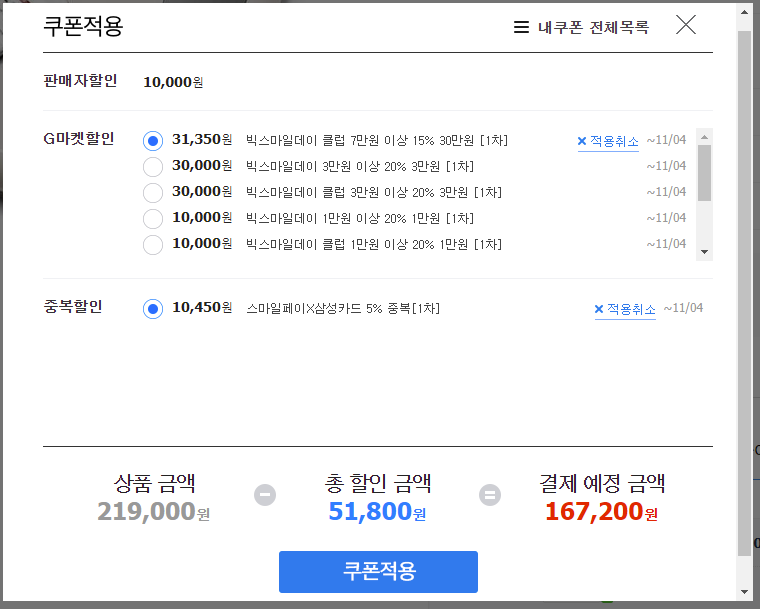Click 적용취소 link for G마켓할인 coupon
Viewport: 760px width, 609px height.
[614, 141]
